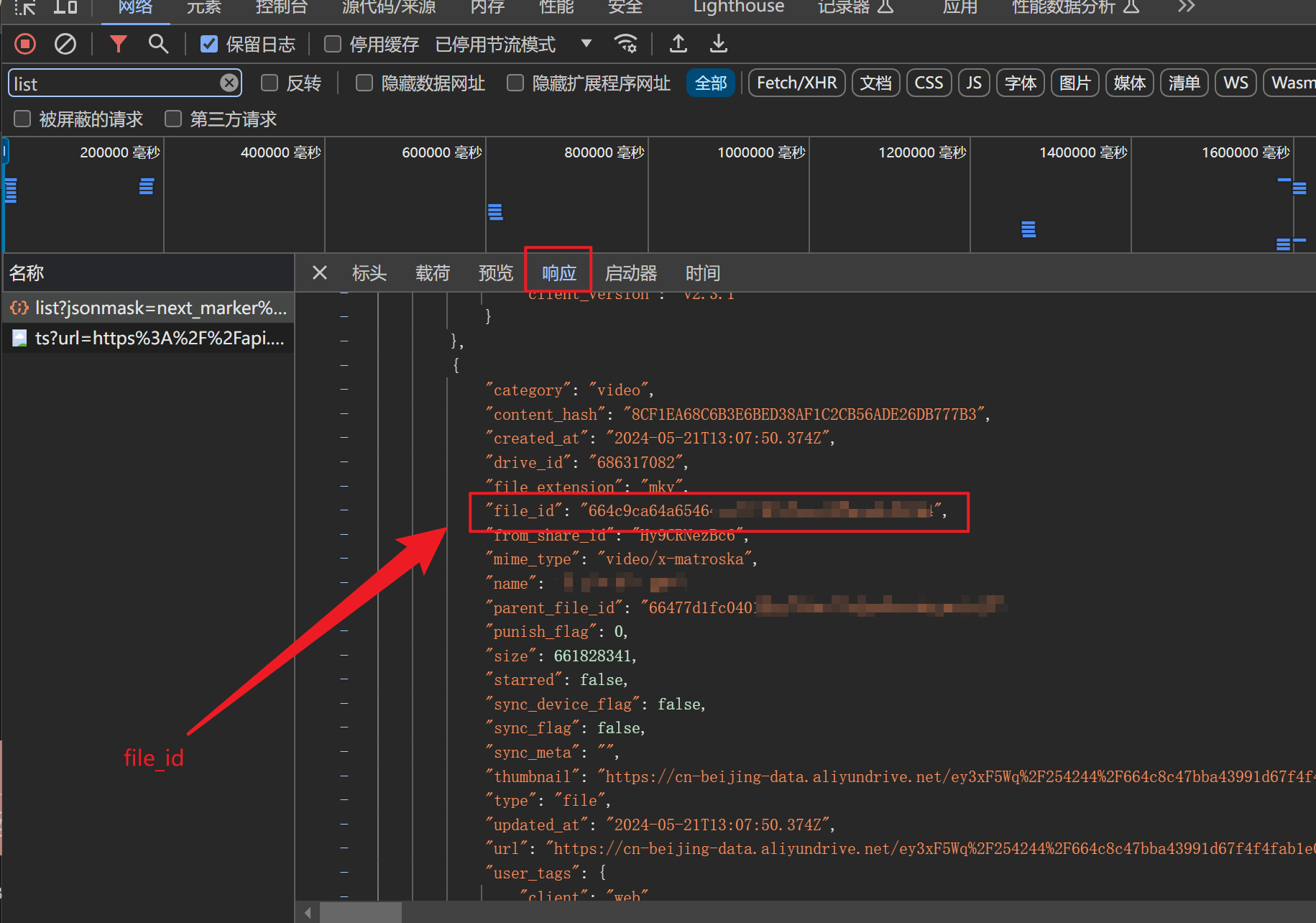Click timeline marker near 1400000 毫秒
This screenshot has width=1316, height=923.
pos(1029,229)
